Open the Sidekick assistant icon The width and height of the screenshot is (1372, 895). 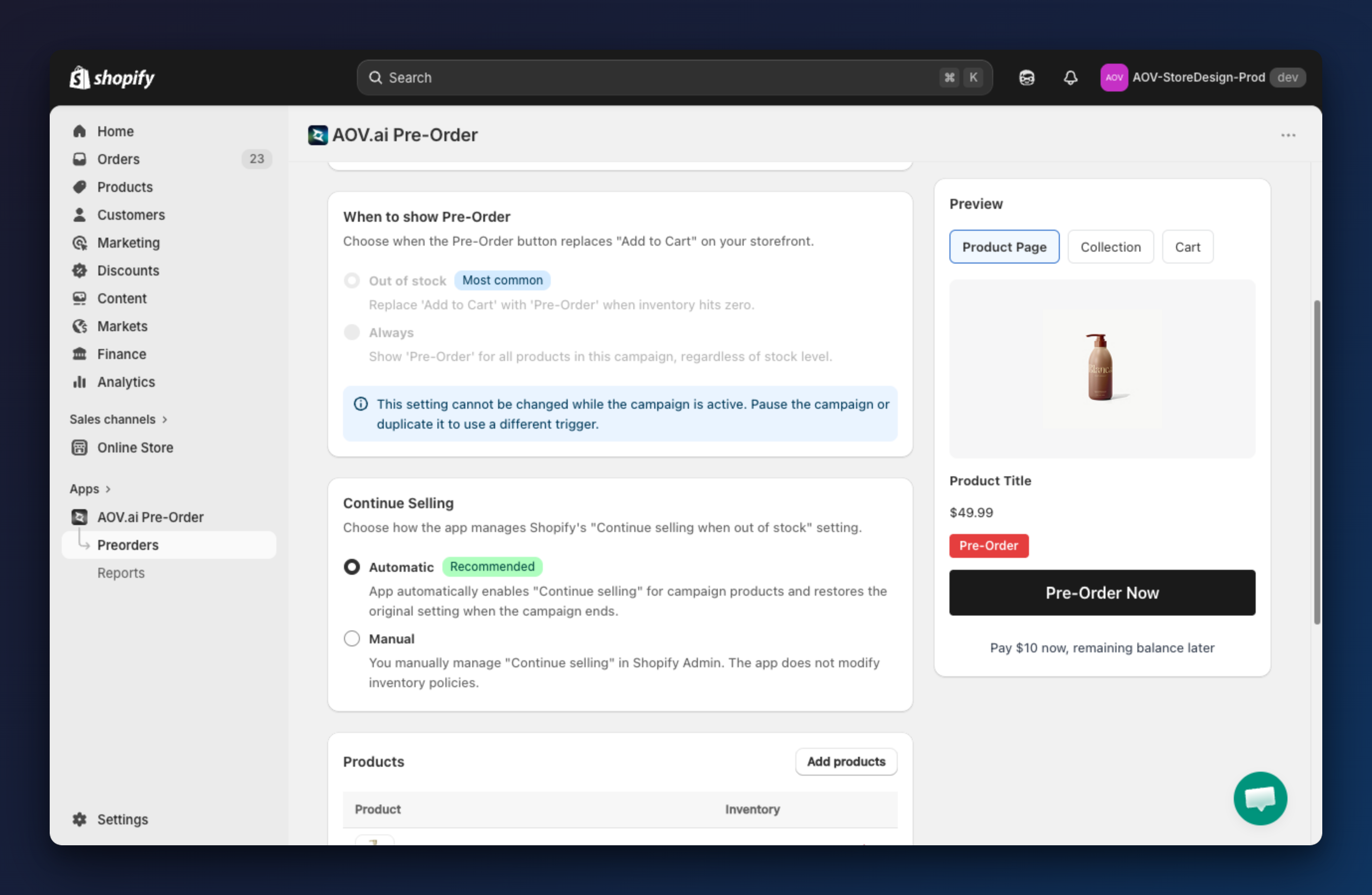1027,77
